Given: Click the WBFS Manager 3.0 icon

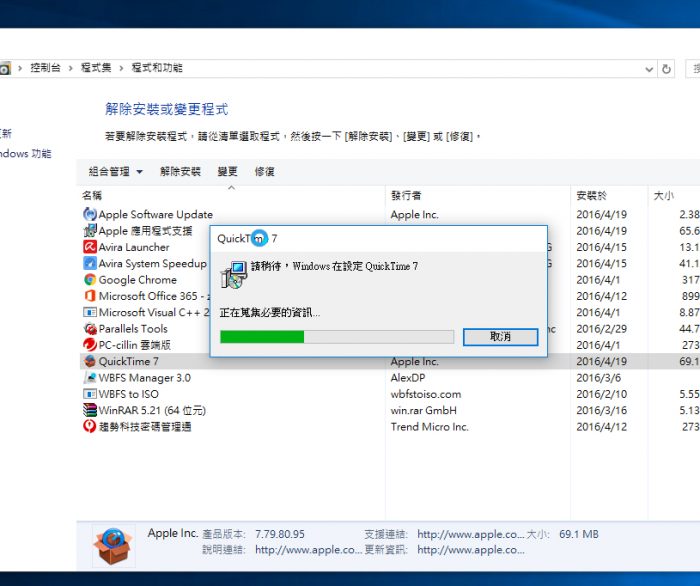Looking at the screenshot, I should pyautogui.click(x=90, y=378).
